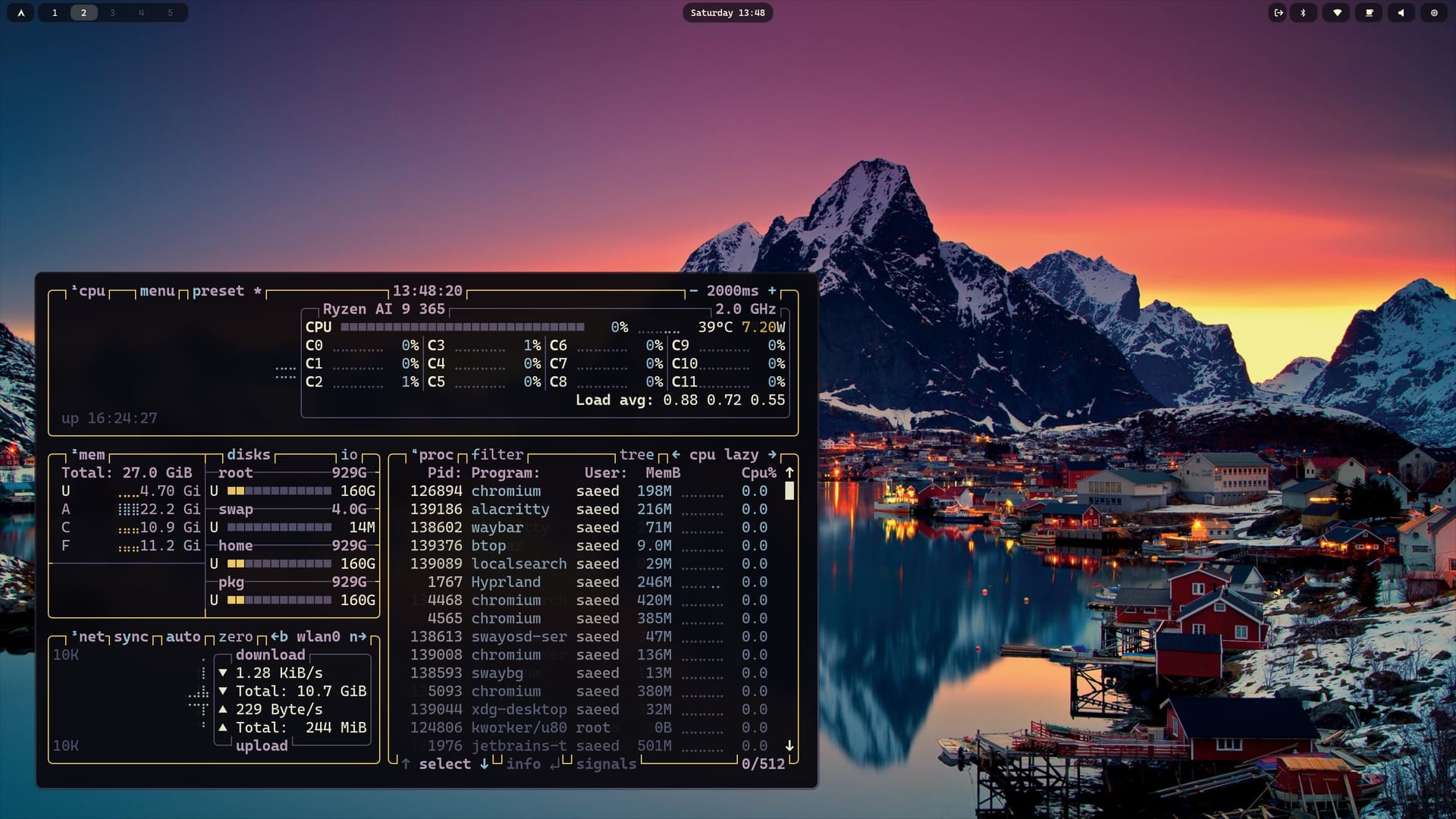The width and height of the screenshot is (1456, 819).
Task: Open the Bluetooth status icon
Action: 1304,13
